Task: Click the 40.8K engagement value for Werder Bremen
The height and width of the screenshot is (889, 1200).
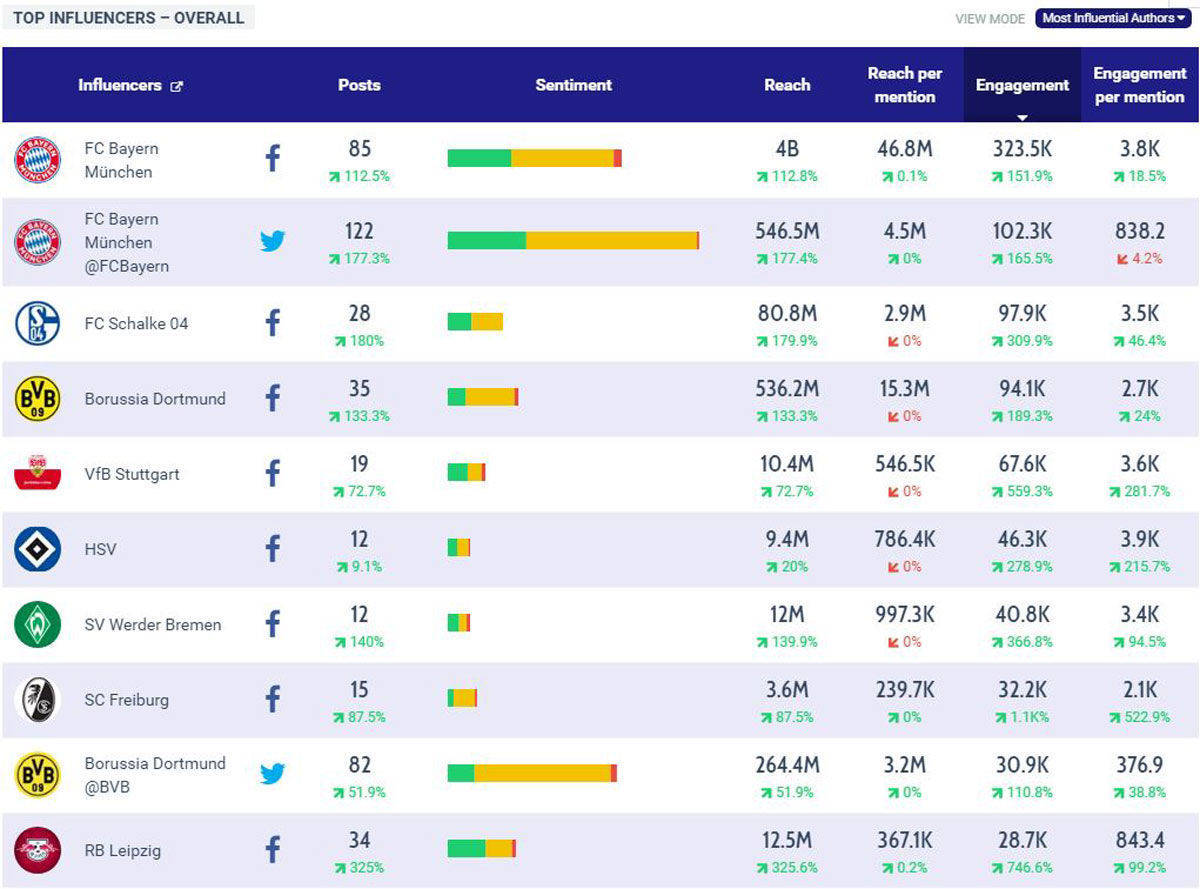Action: click(1022, 615)
